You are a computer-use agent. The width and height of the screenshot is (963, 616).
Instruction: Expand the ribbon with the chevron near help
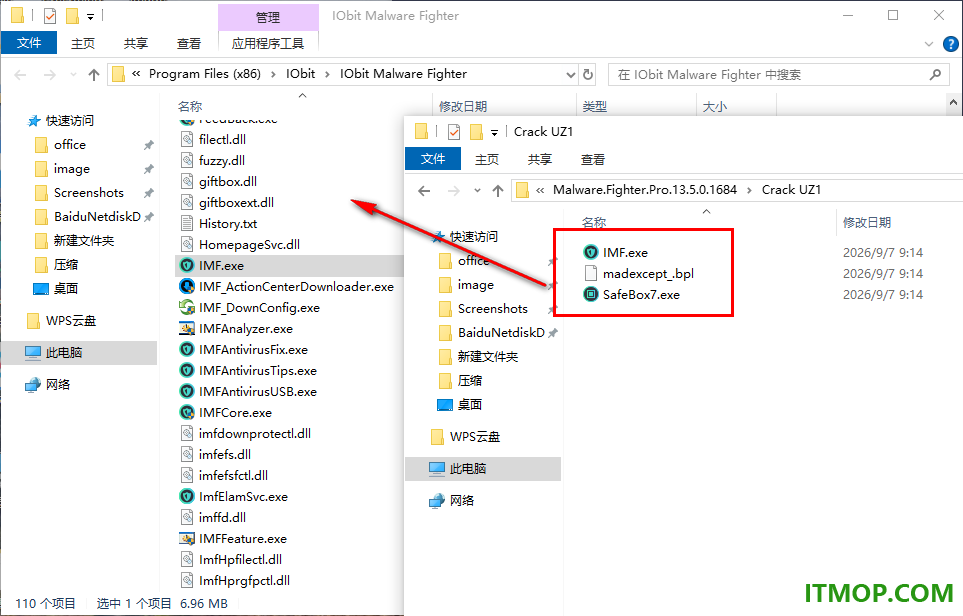coord(929,44)
